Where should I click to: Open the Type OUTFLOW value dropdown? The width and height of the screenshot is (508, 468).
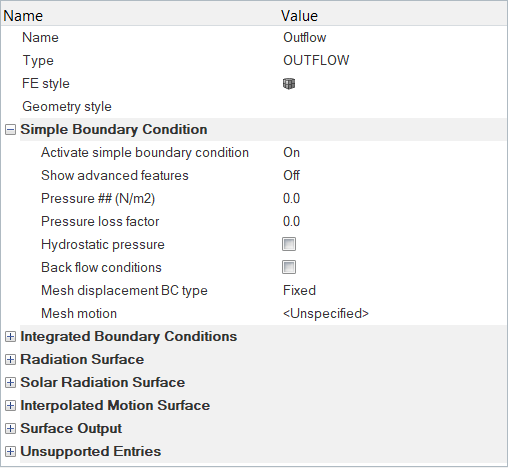[x=393, y=61]
